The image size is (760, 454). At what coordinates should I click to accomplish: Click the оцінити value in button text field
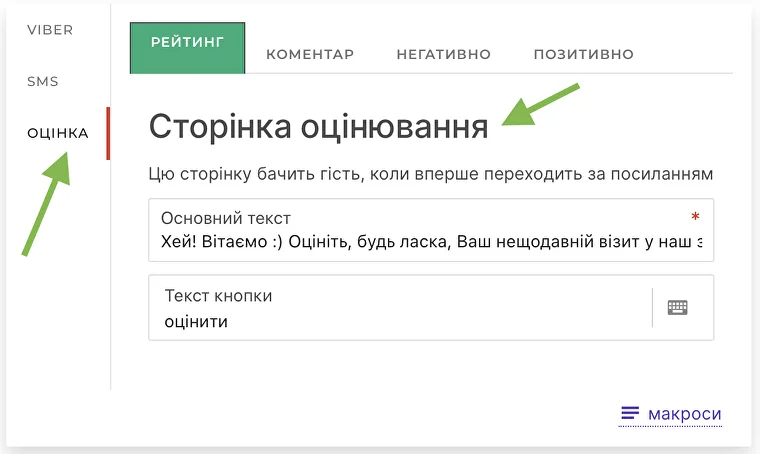(196, 322)
